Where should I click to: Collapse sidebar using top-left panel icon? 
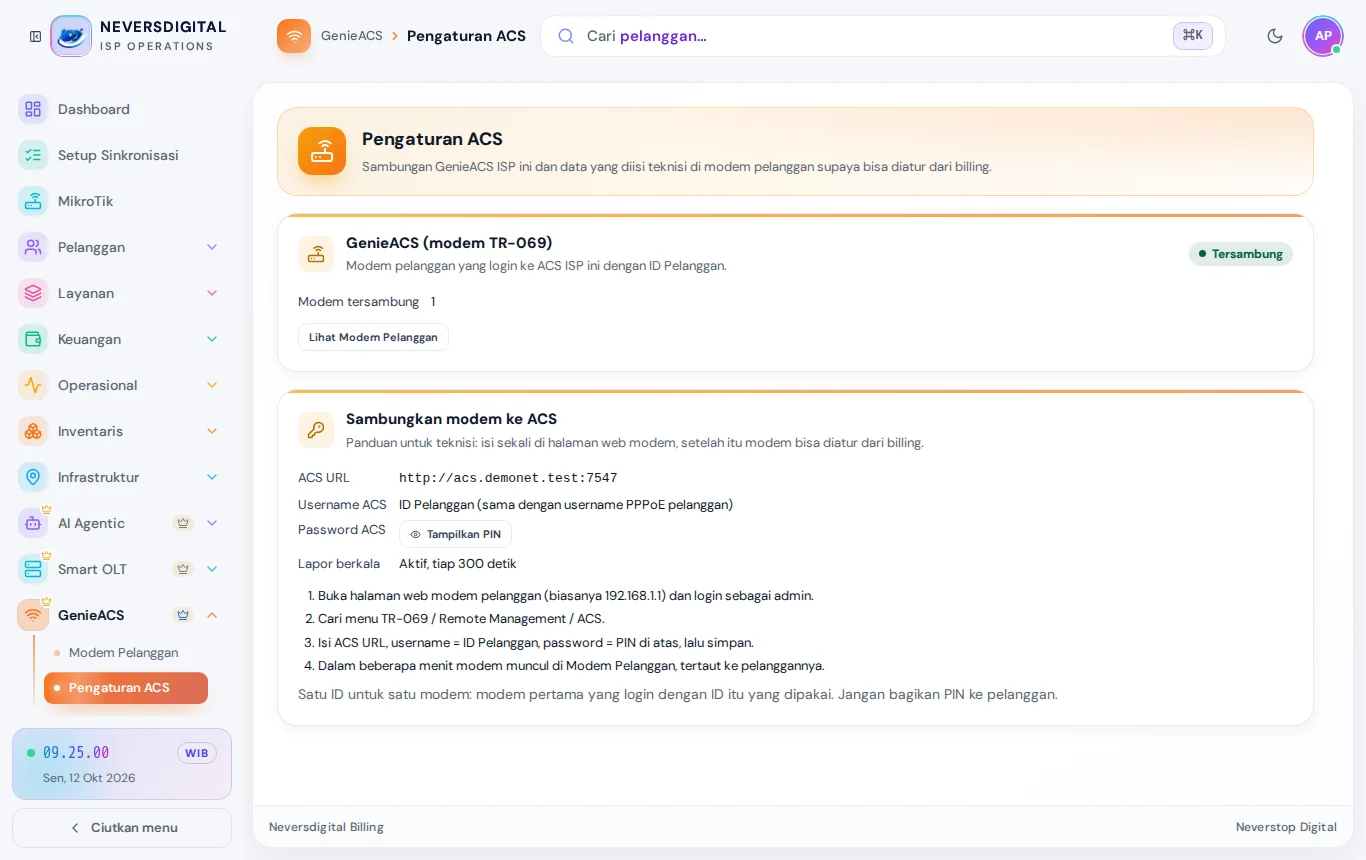tap(35, 36)
